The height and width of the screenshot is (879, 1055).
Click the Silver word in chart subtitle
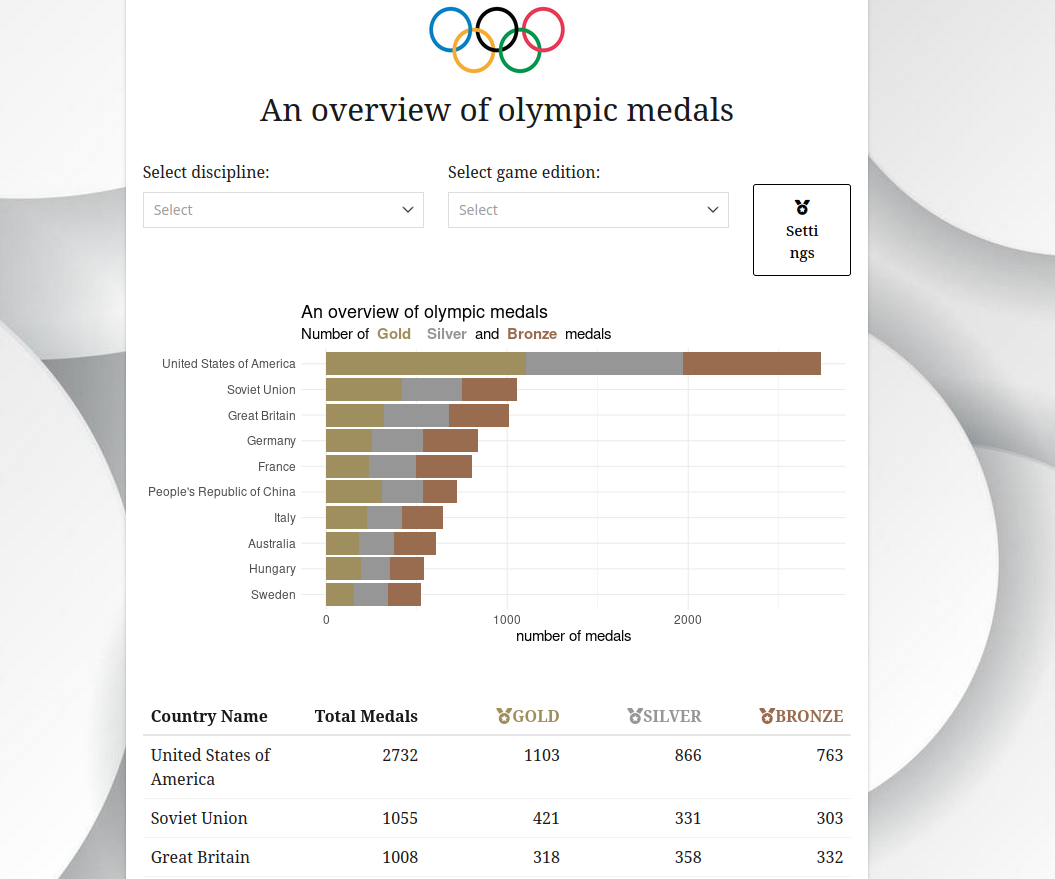pyautogui.click(x=446, y=334)
